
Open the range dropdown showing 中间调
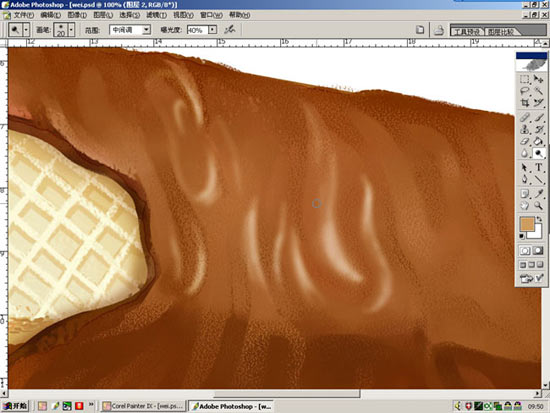(130, 30)
